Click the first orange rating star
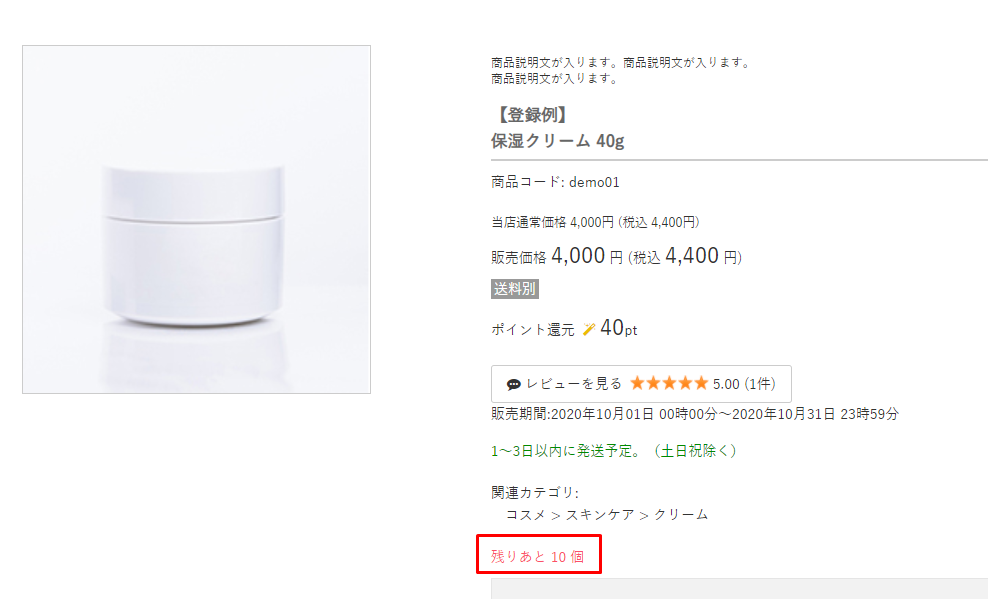Screen dimensions: 988x599 click(638, 383)
